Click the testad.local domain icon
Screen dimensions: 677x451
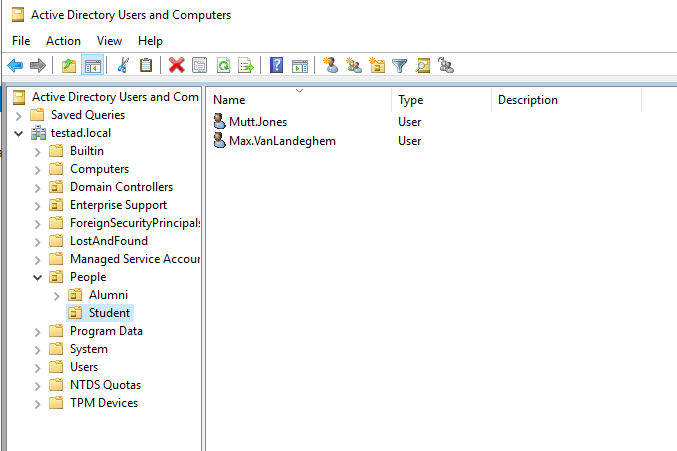coord(38,133)
